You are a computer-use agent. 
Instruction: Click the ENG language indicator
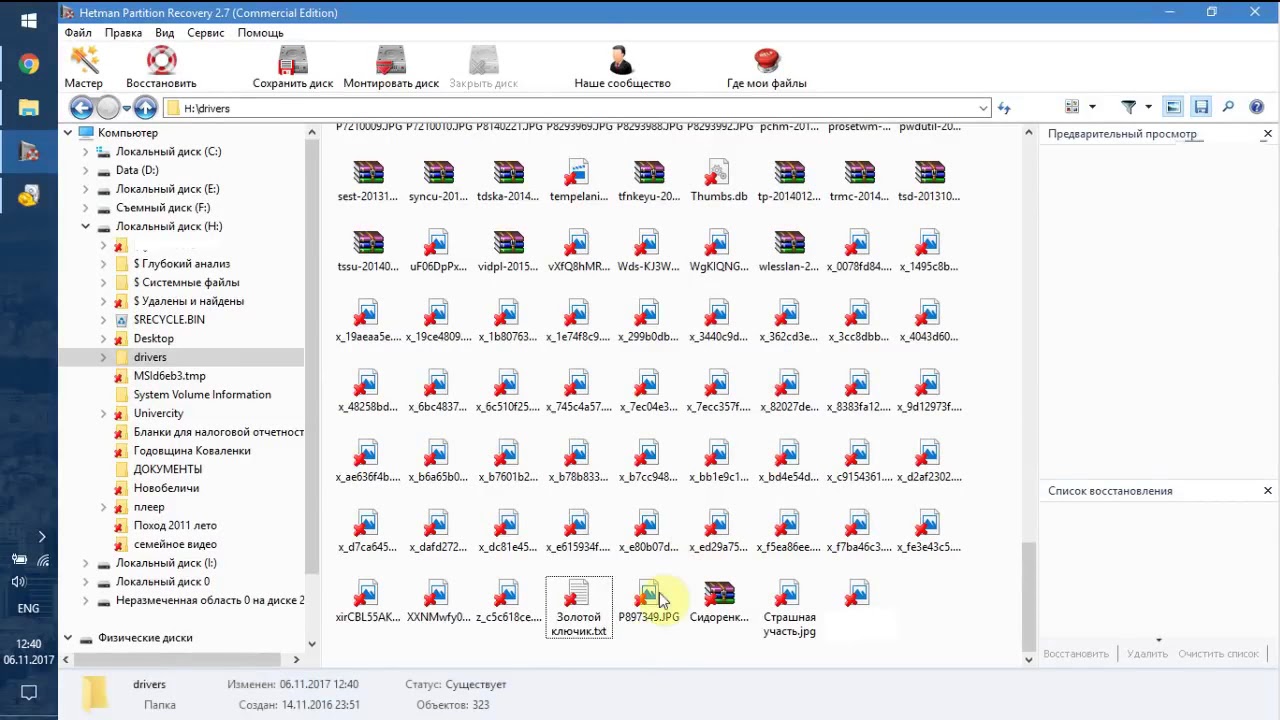[x=28, y=608]
